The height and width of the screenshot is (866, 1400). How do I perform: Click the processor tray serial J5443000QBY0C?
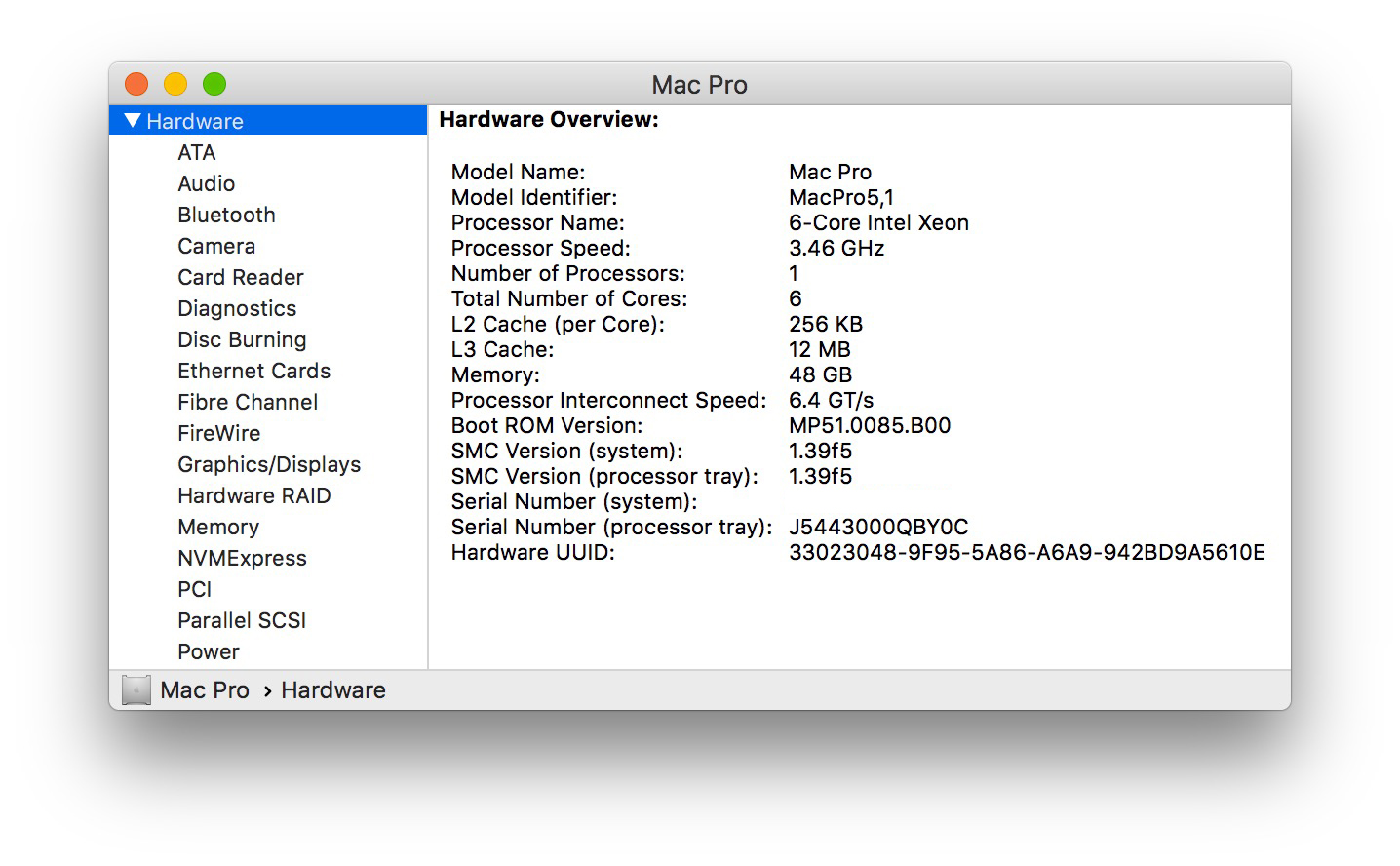(878, 528)
